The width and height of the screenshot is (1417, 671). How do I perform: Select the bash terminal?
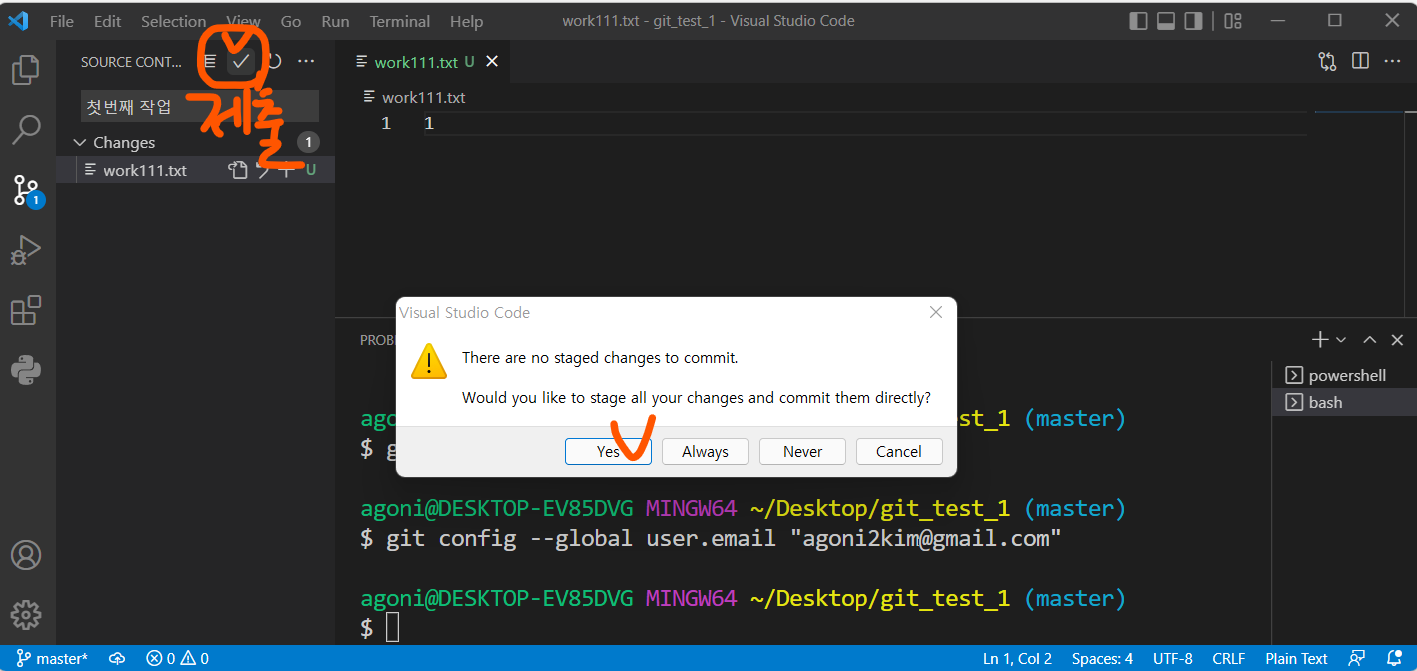(1344, 402)
